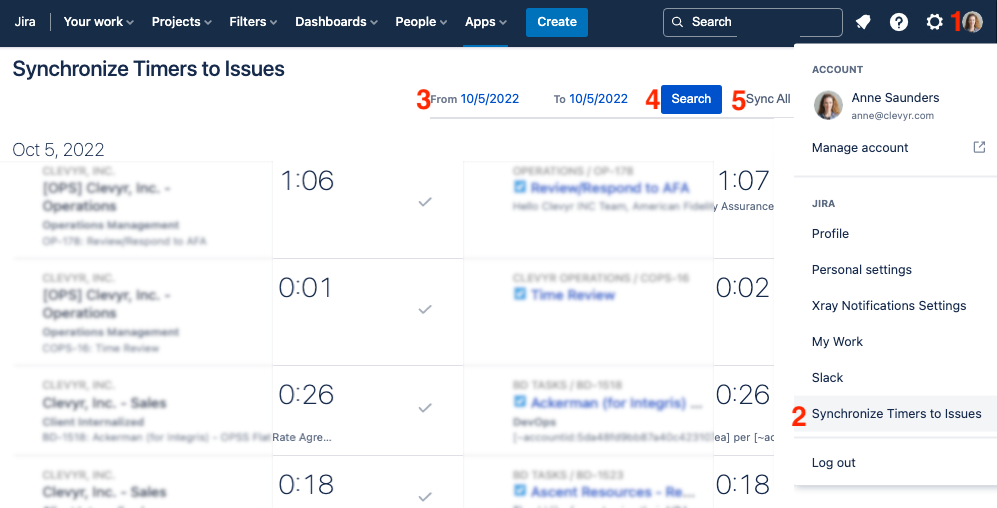This screenshot has width=997, height=508.
Task: Click the 0:02 issue time value
Action: tap(743, 288)
